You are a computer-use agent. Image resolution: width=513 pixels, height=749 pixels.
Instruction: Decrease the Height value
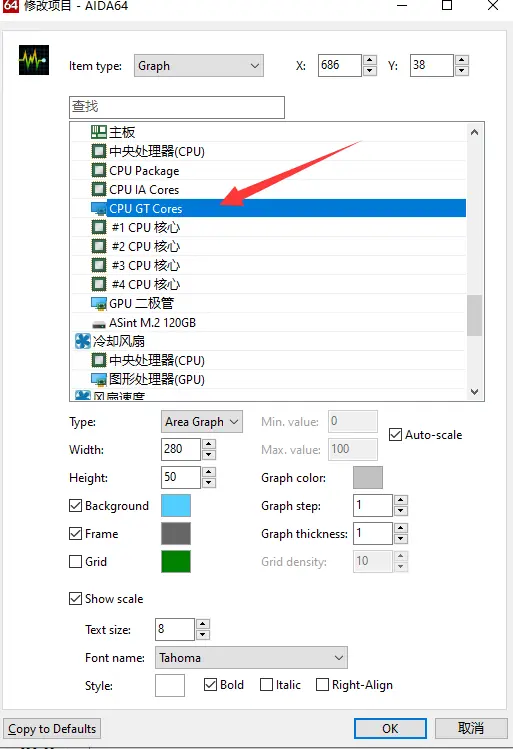pyautogui.click(x=208, y=483)
